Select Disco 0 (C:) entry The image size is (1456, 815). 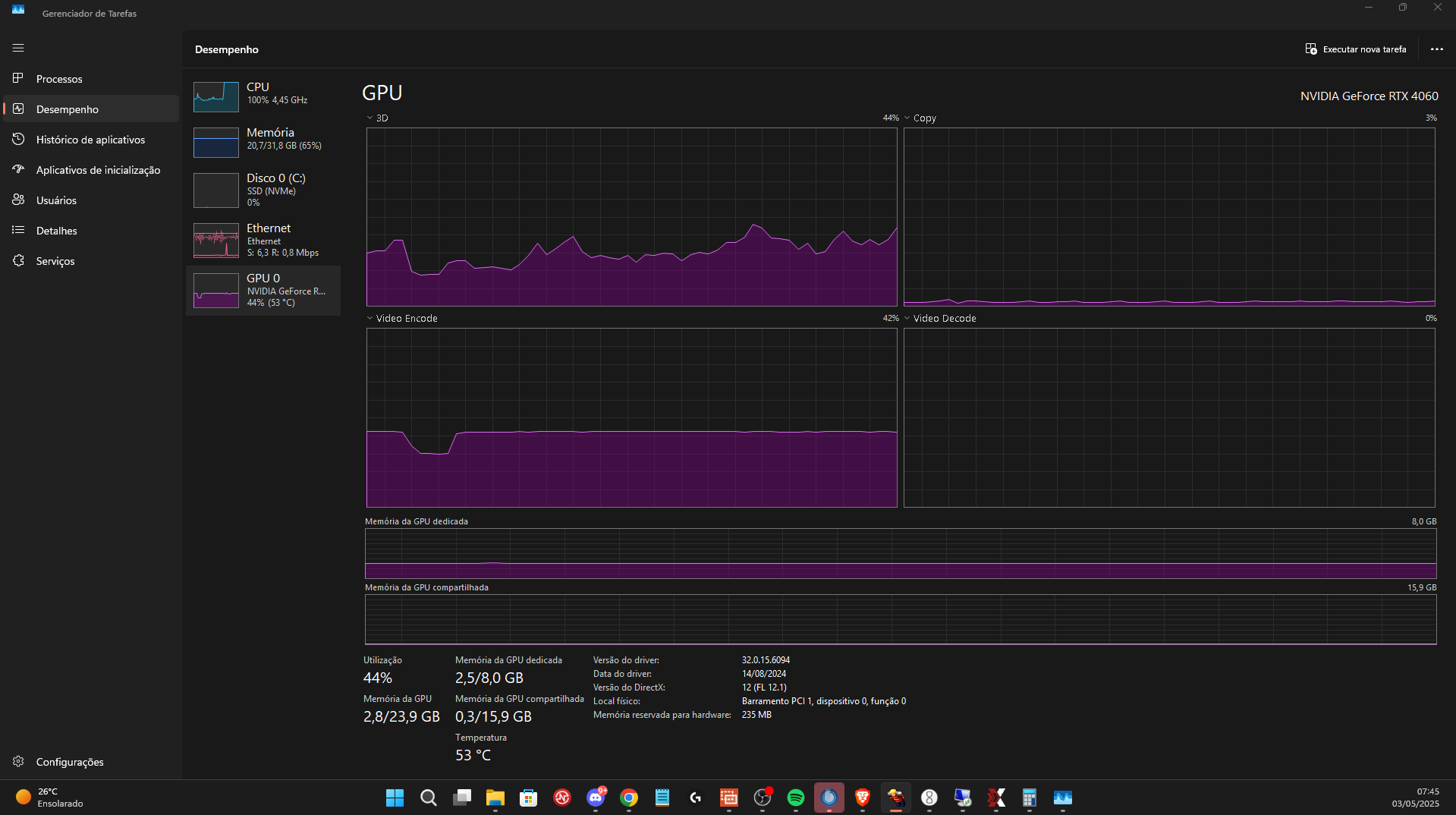[263, 190]
